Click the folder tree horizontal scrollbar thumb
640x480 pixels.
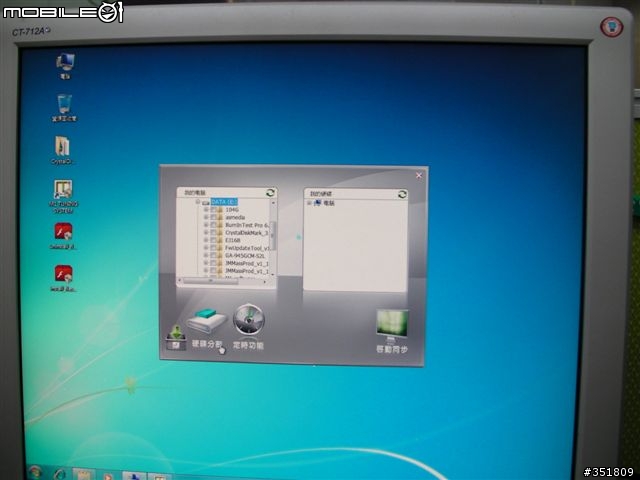[211, 281]
